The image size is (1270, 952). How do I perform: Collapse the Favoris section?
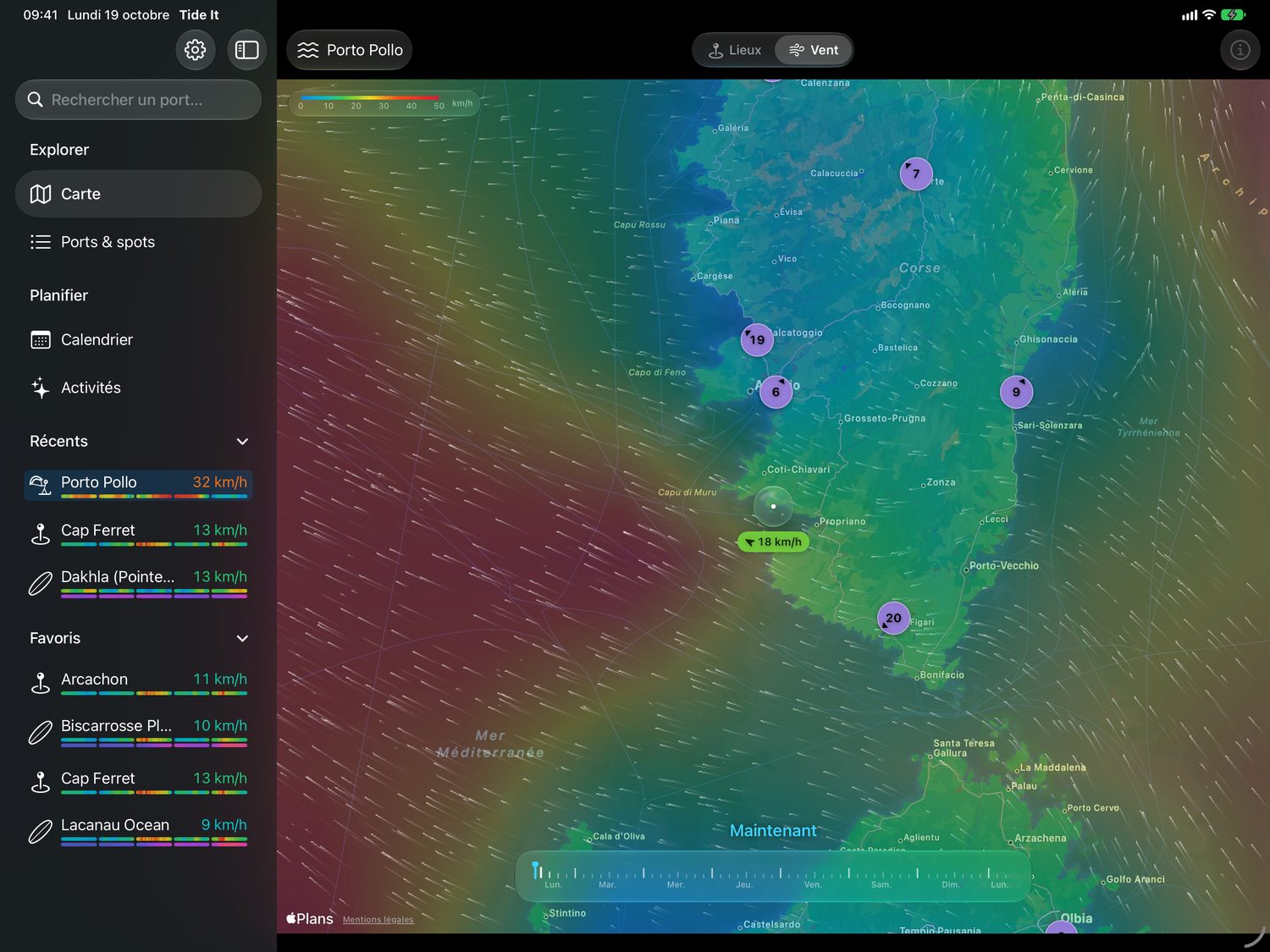(x=242, y=639)
